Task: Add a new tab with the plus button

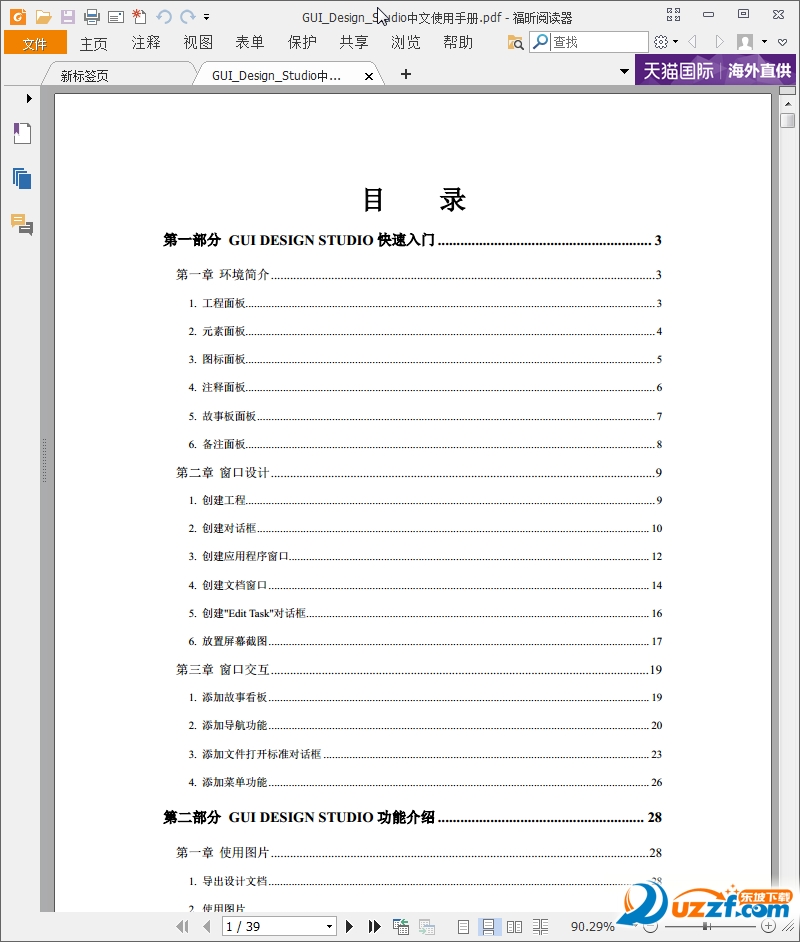Action: tap(406, 74)
